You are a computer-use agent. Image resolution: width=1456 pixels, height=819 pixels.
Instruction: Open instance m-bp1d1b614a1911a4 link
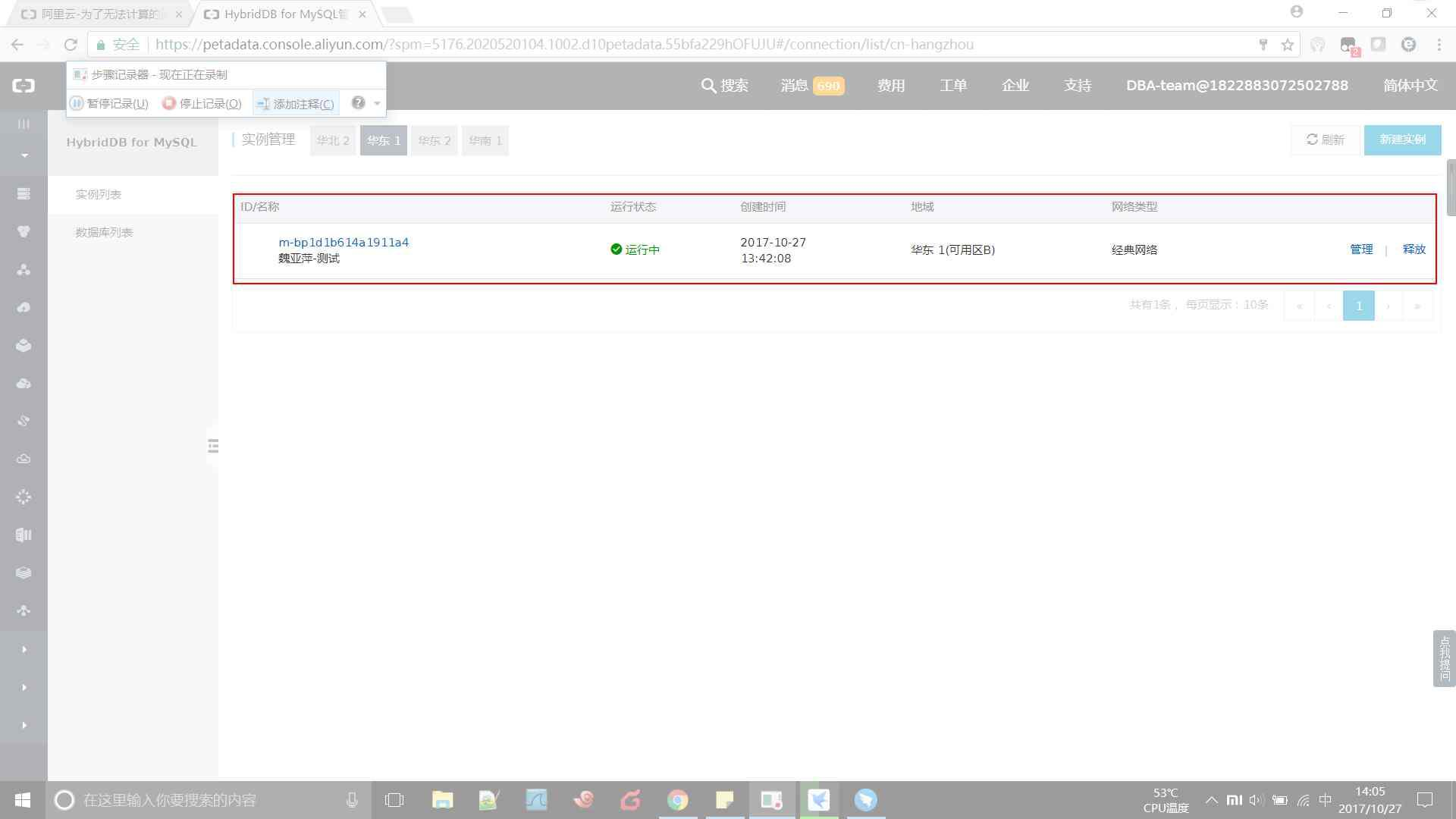coord(344,243)
